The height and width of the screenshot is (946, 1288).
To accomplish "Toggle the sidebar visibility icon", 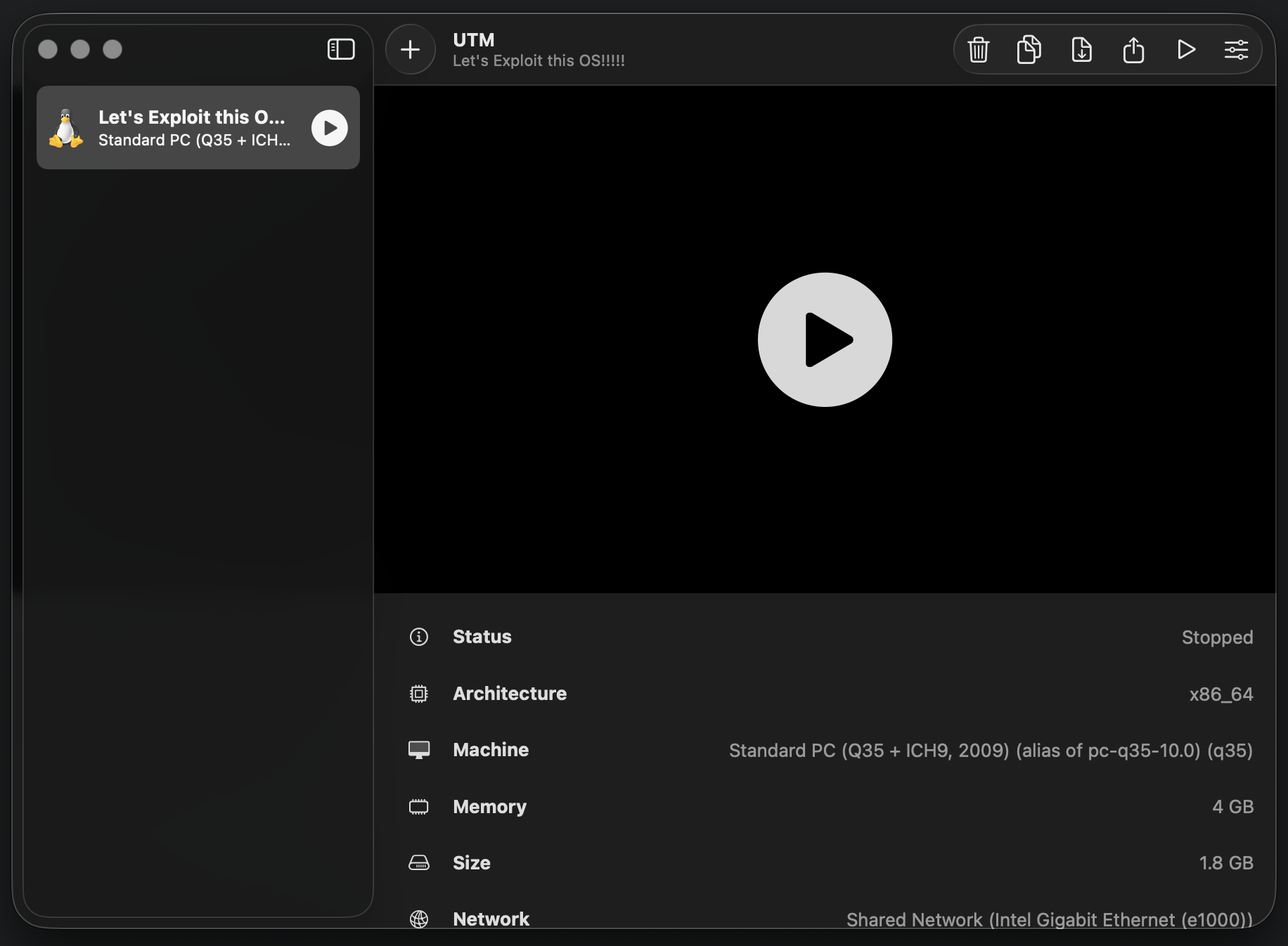I will [x=341, y=49].
